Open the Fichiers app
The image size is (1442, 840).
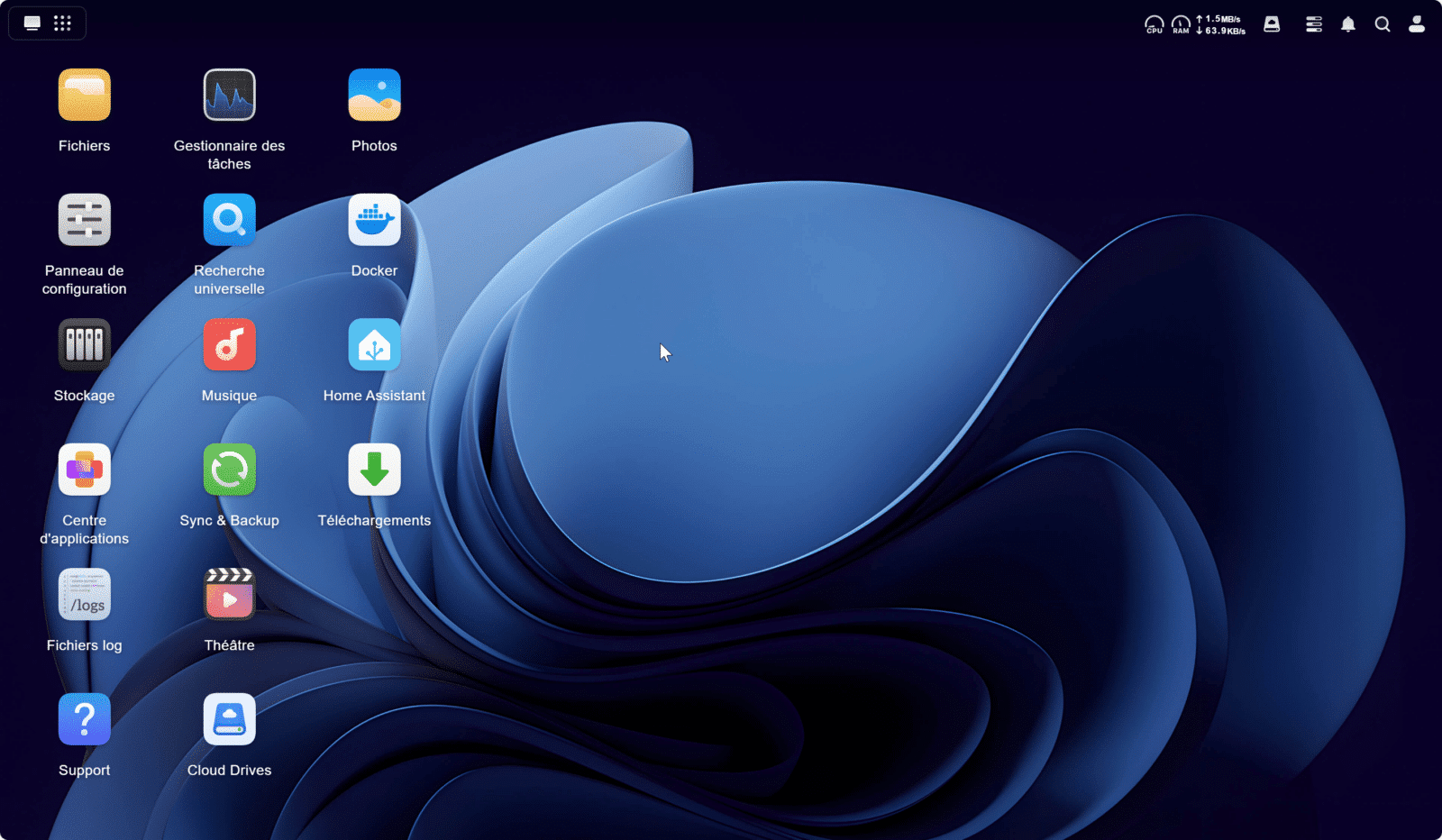click(84, 95)
